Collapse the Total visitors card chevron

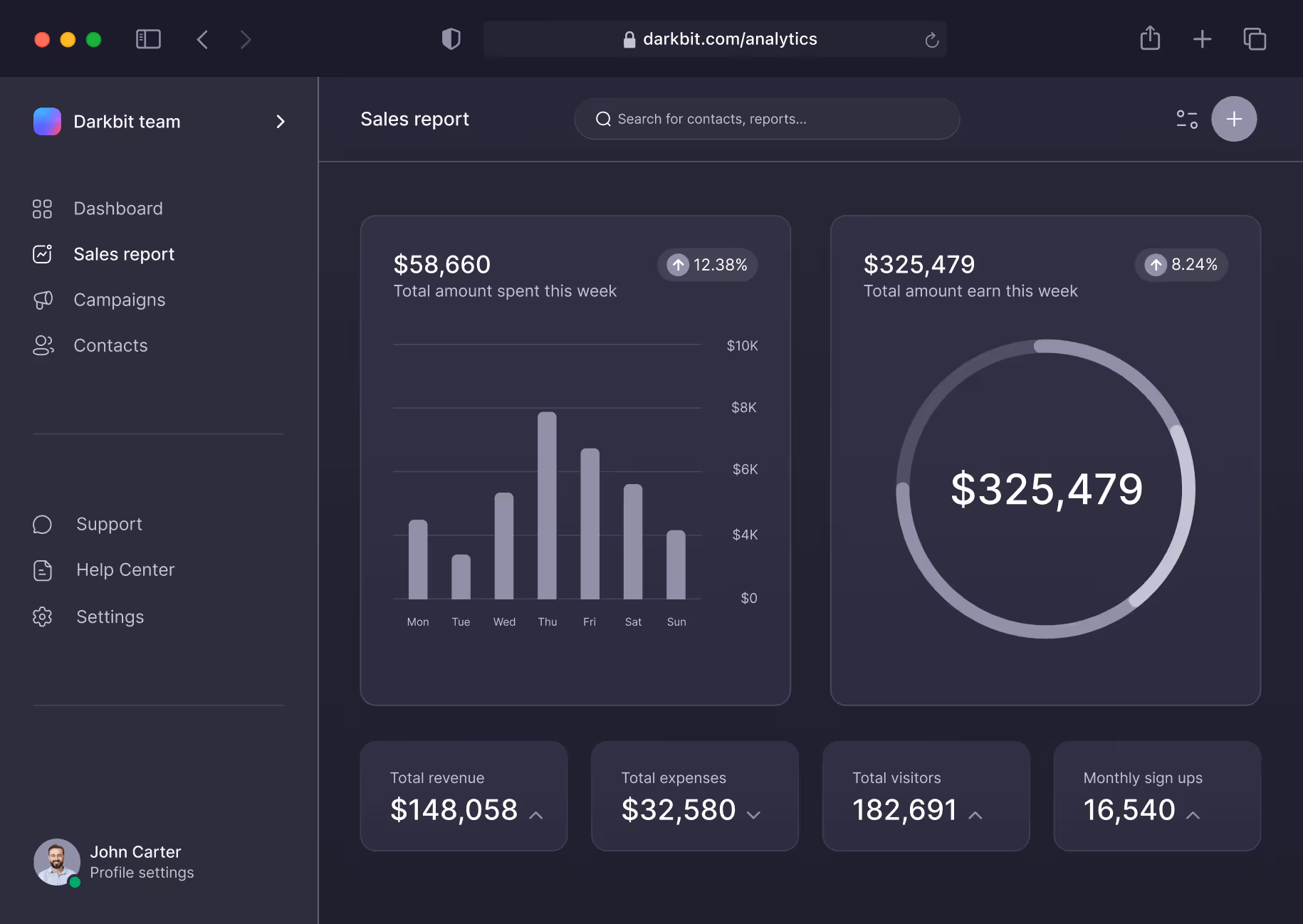(975, 815)
